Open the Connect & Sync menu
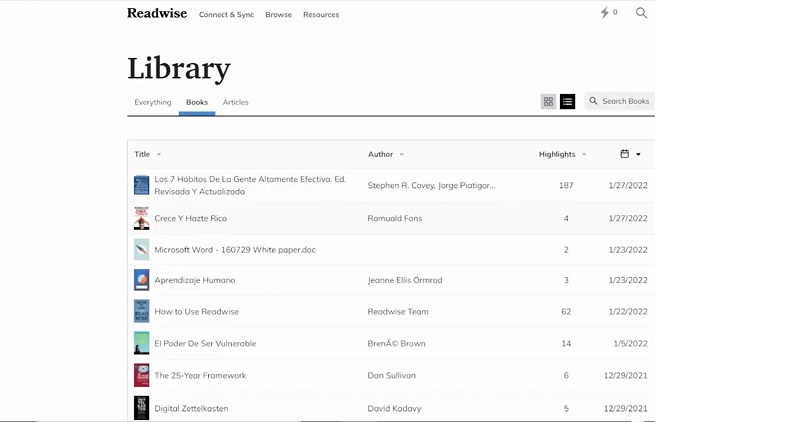 (x=227, y=15)
